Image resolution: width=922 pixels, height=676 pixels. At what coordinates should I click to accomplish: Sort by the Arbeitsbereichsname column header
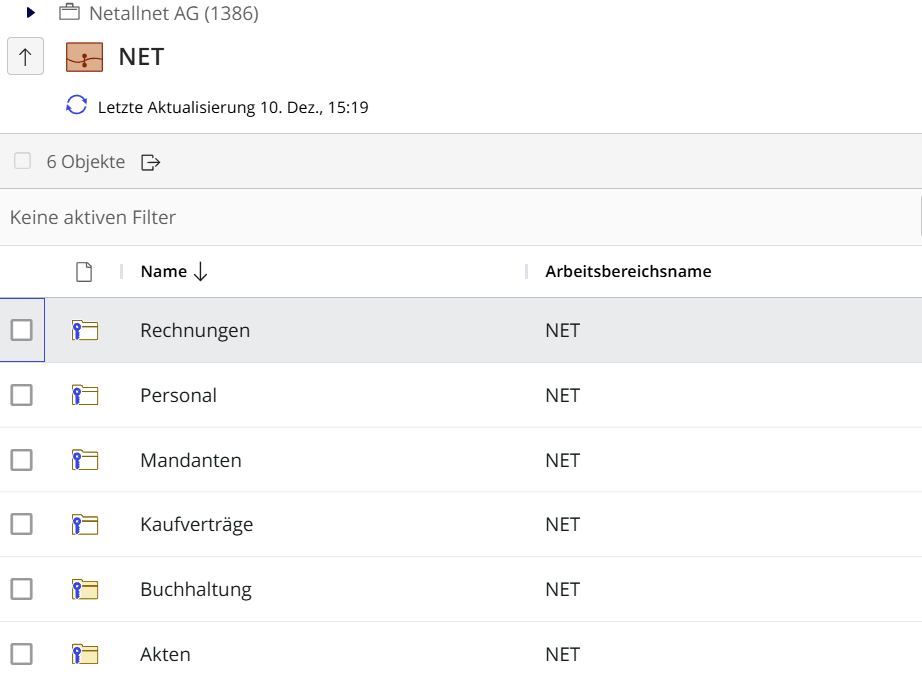pyautogui.click(x=628, y=272)
